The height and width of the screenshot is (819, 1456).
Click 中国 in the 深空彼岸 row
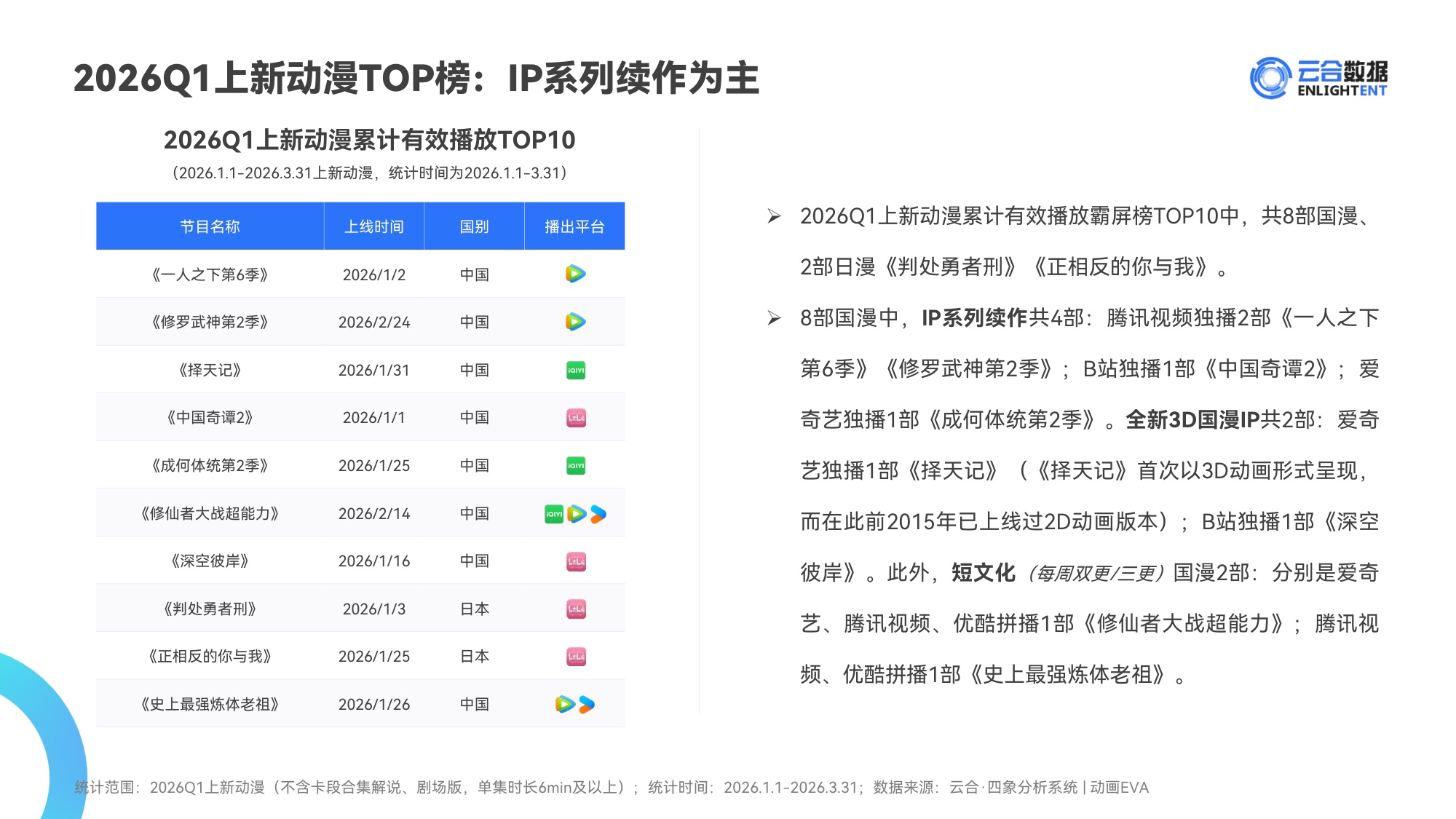[x=474, y=561]
